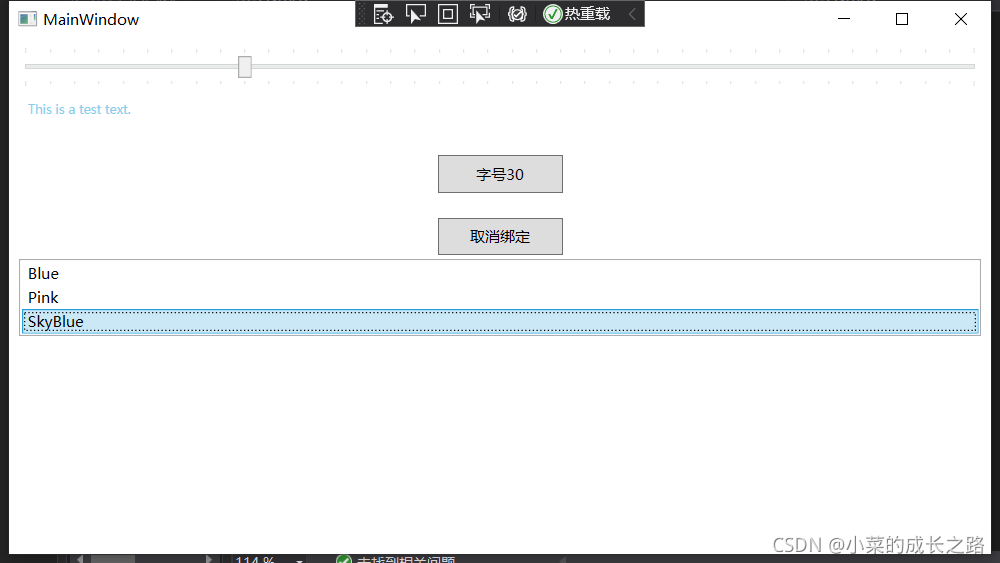Open the Live Visual Tree debug icon

pos(383,14)
